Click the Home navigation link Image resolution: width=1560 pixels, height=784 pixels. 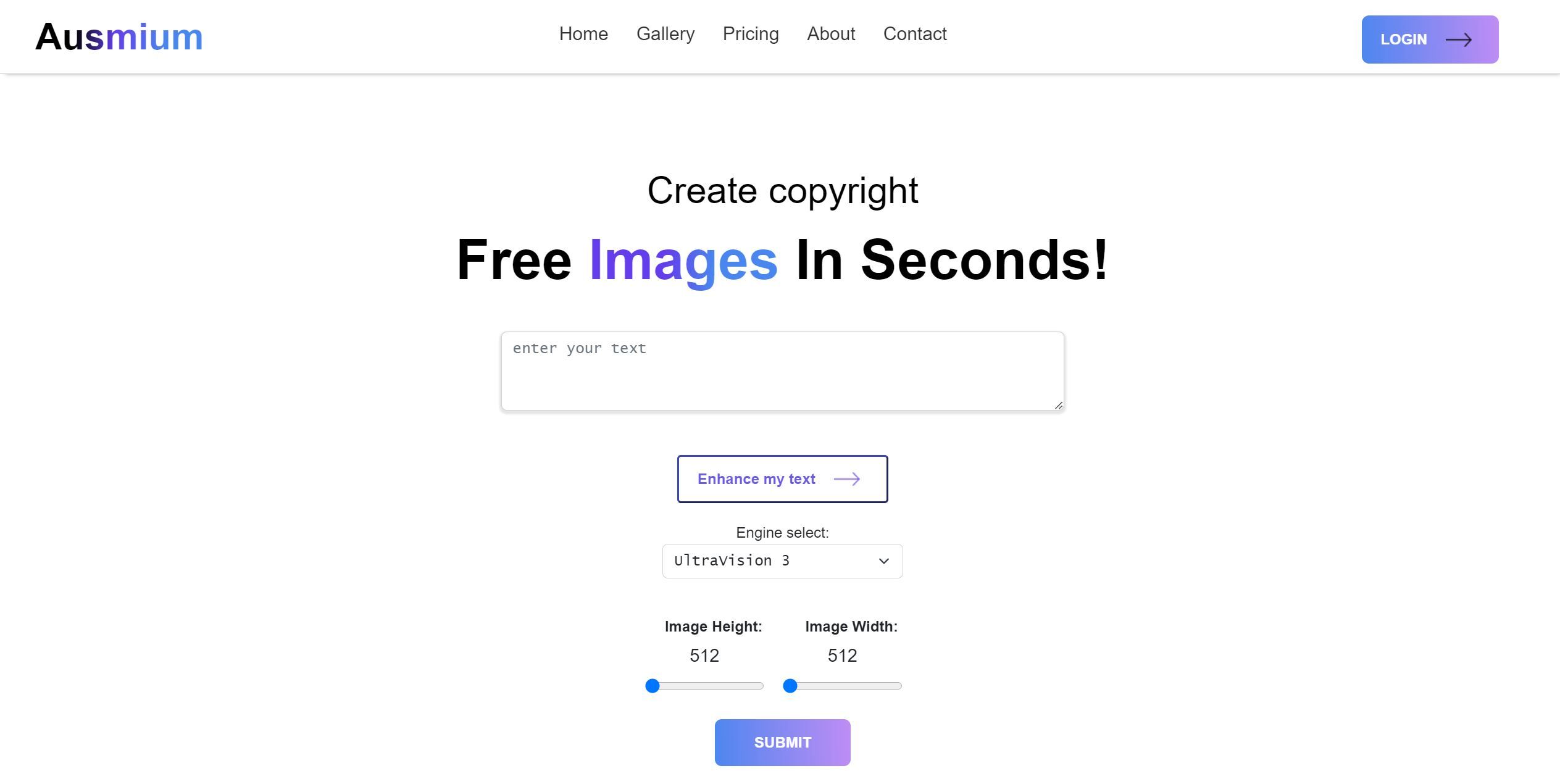point(584,34)
